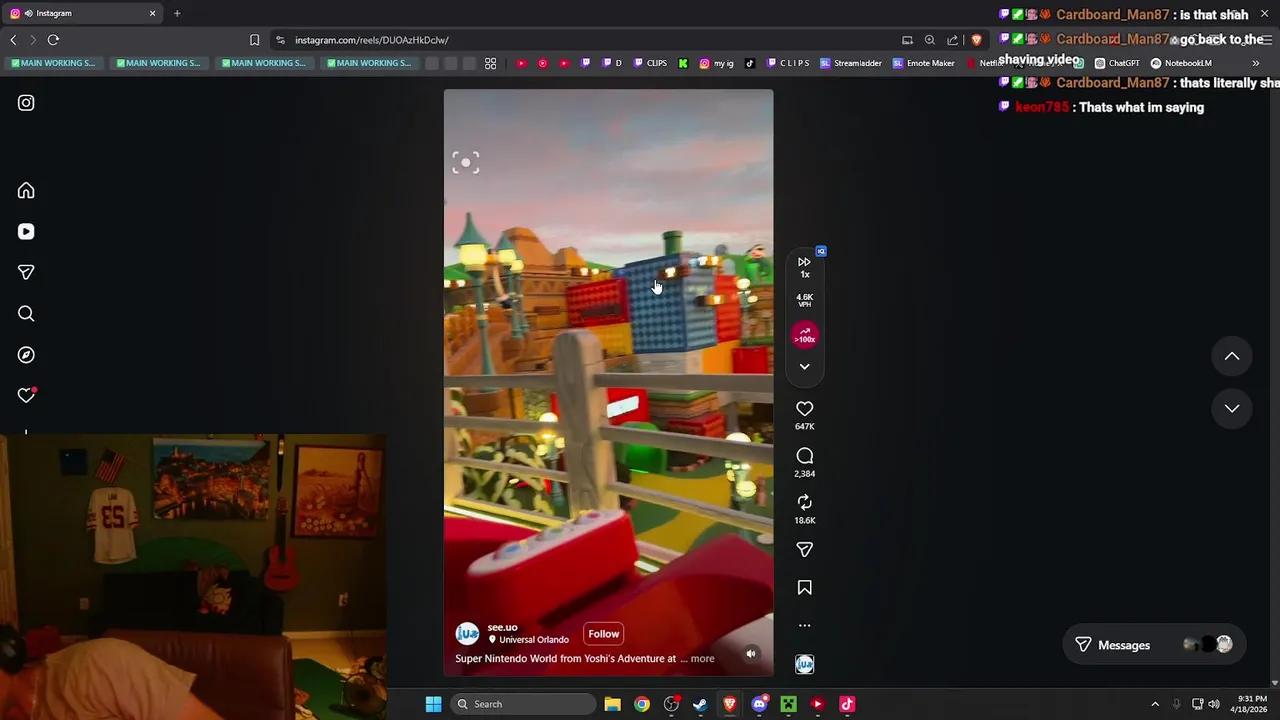Viewport: 1280px width, 720px height.
Task: Go to Instagram Home
Action: (x=26, y=190)
